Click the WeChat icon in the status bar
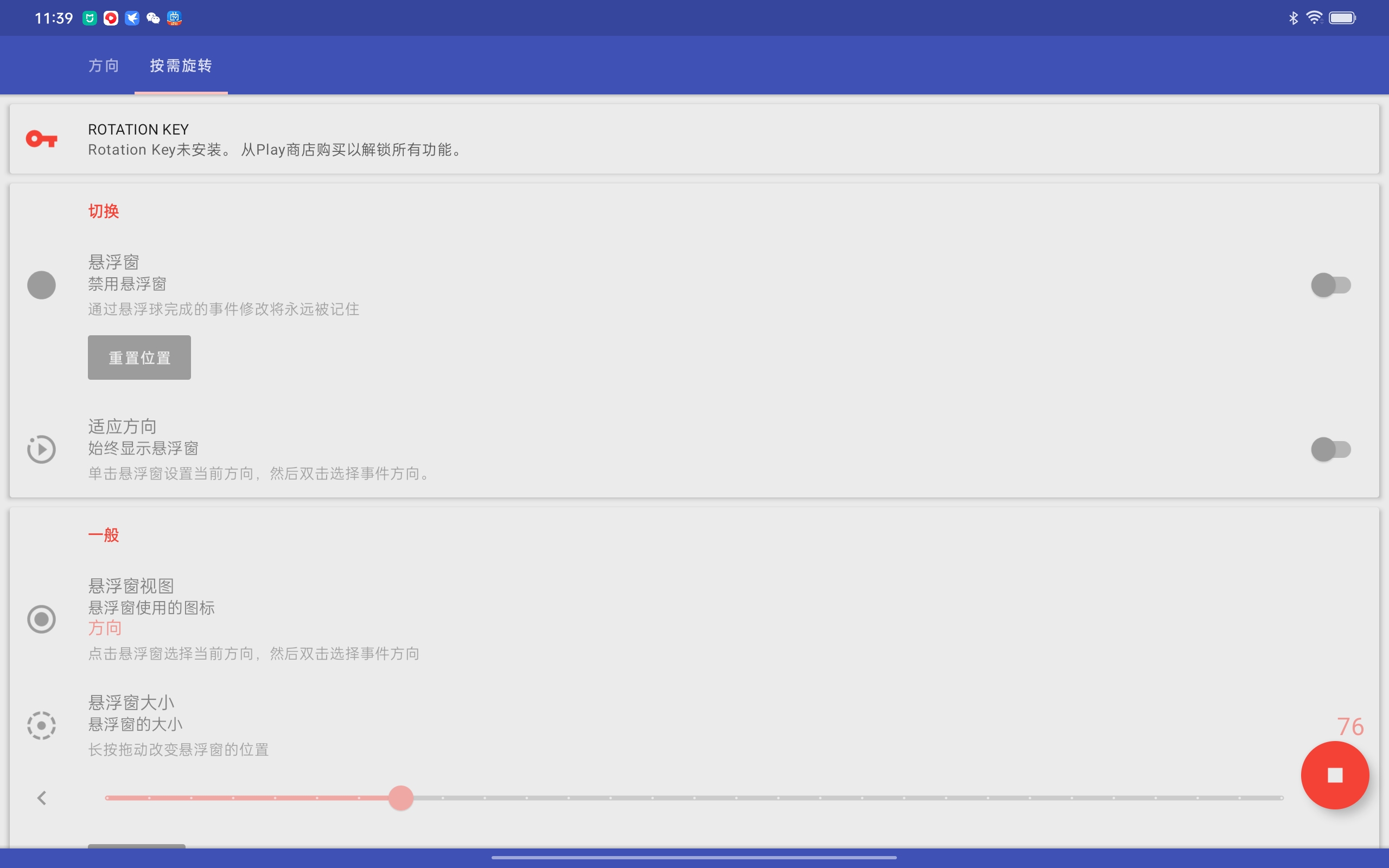This screenshot has height=868, width=1389. click(152, 18)
